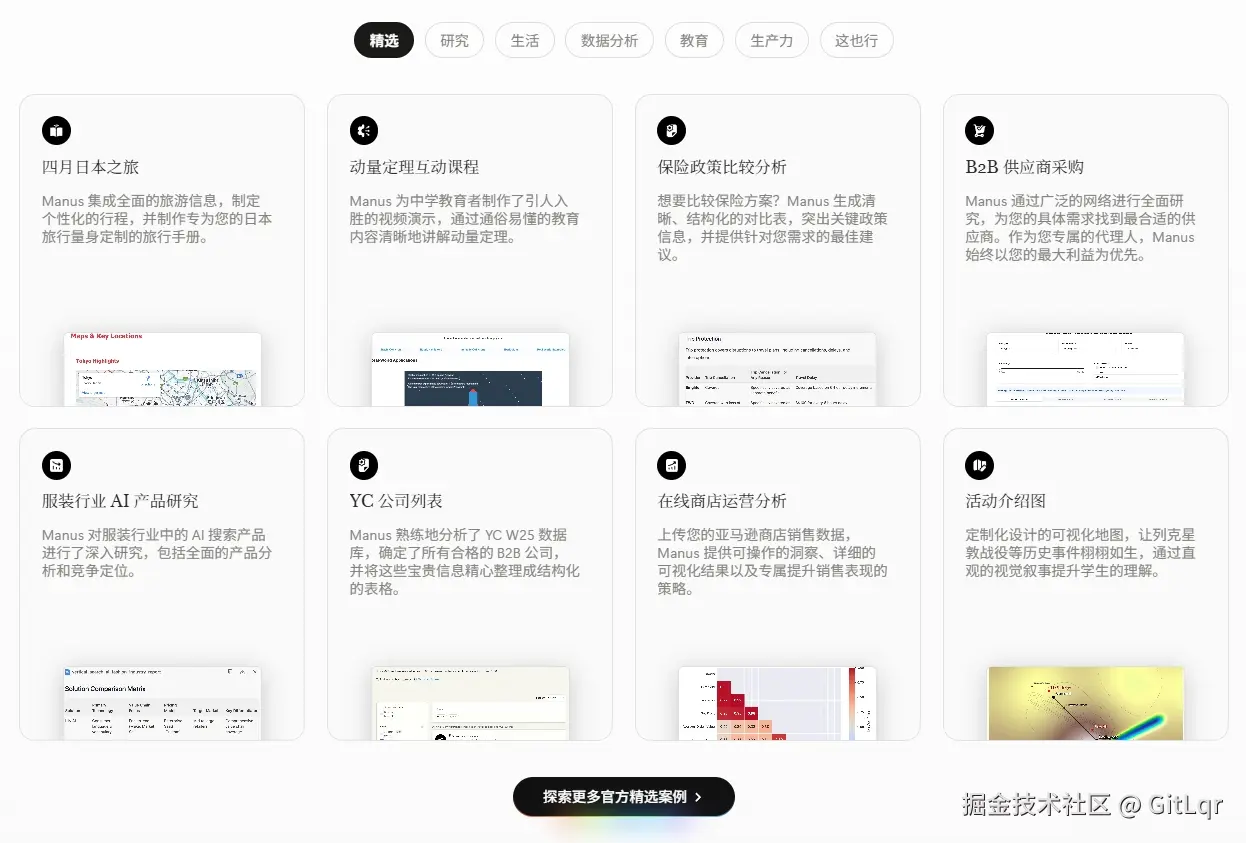Open the 动量定理互动课程 title
This screenshot has height=843, width=1246.
415,167
